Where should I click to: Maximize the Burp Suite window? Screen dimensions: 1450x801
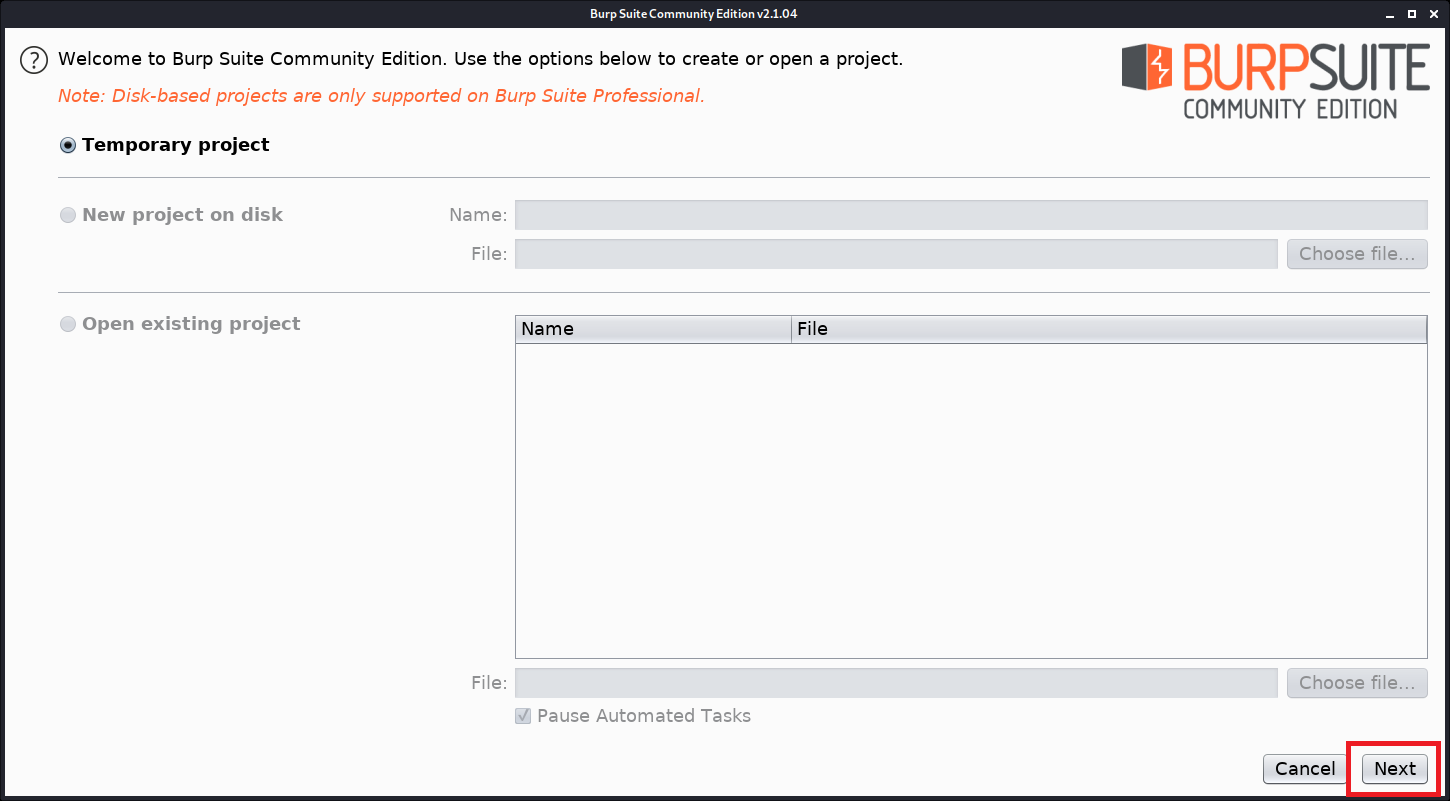(x=1411, y=14)
